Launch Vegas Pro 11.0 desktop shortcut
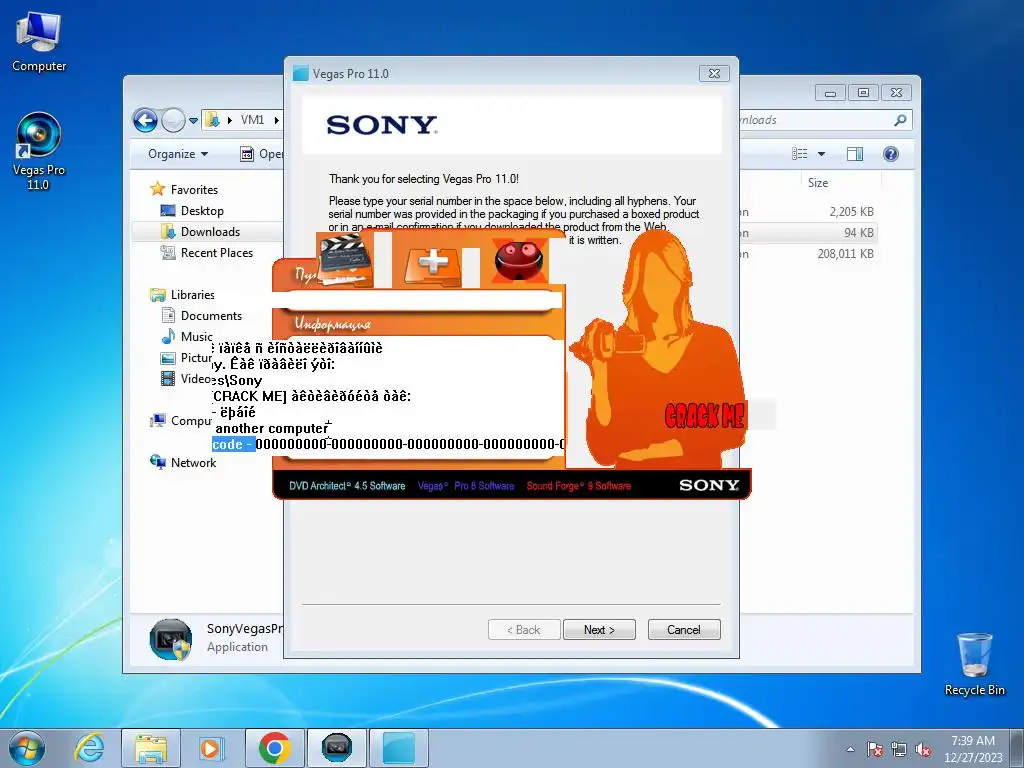 (x=39, y=152)
